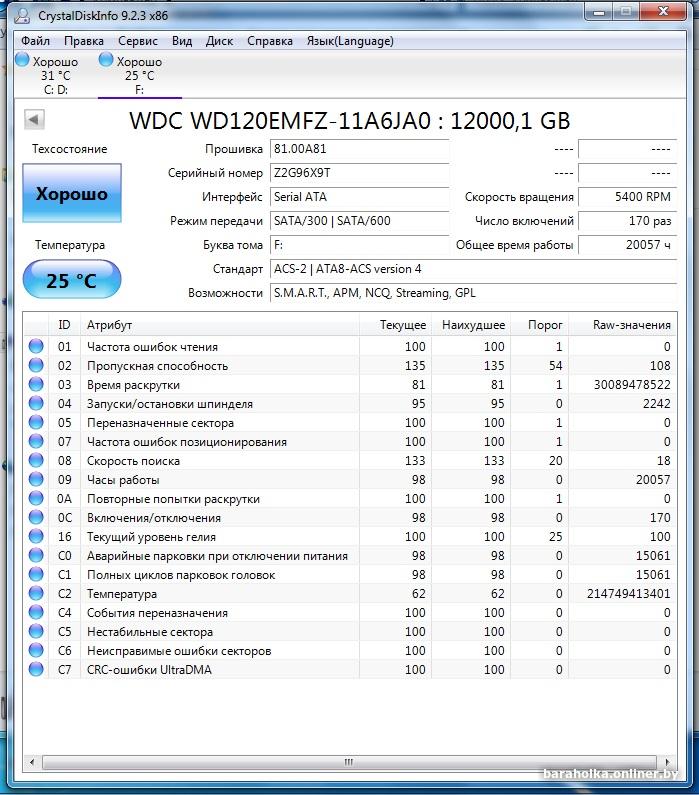Open the Язык(Language) menu
Viewport: 699px width, 795px height.
coord(350,41)
